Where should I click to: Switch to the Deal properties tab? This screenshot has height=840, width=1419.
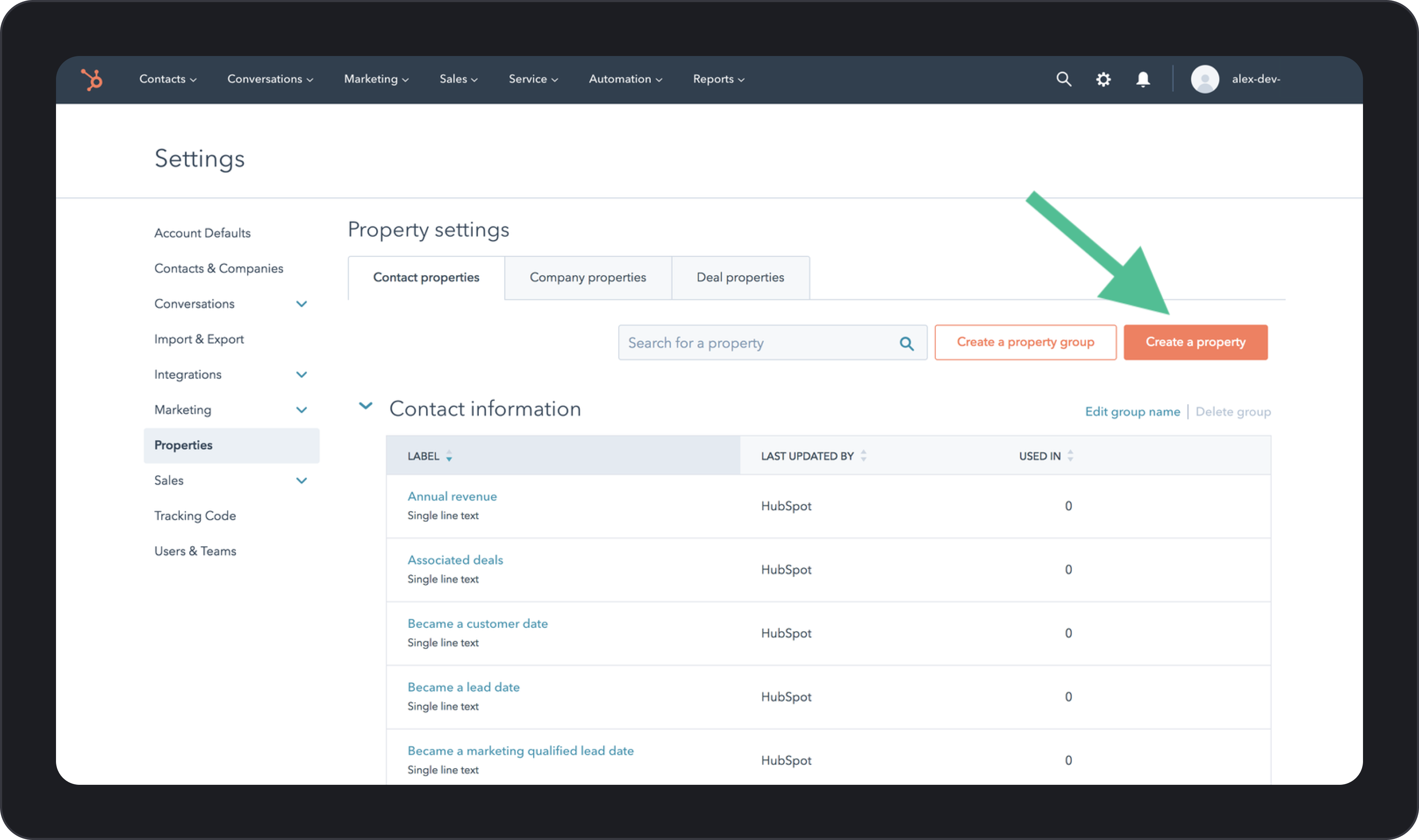click(740, 277)
